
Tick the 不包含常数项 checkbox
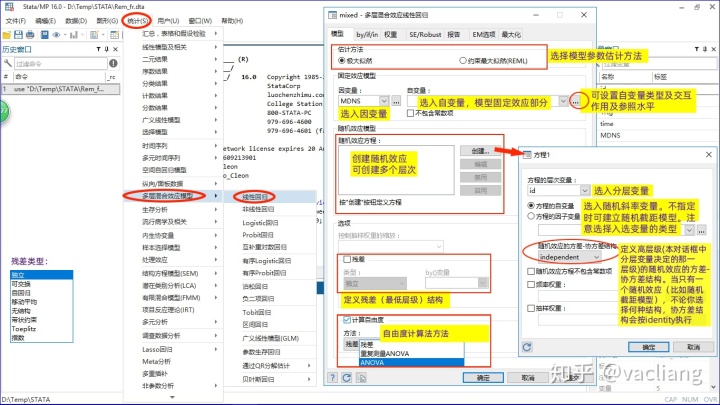click(411, 113)
